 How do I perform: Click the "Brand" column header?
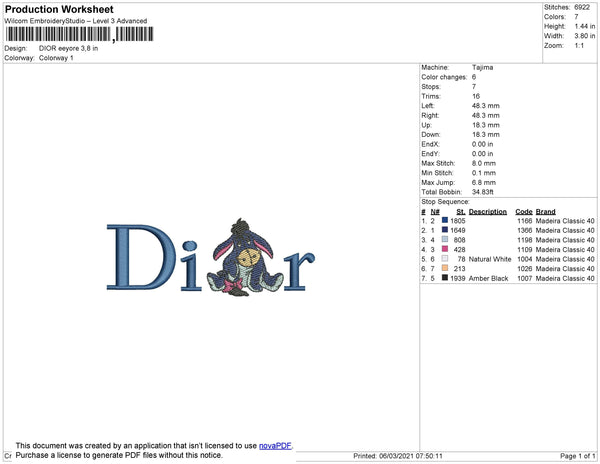coord(545,212)
